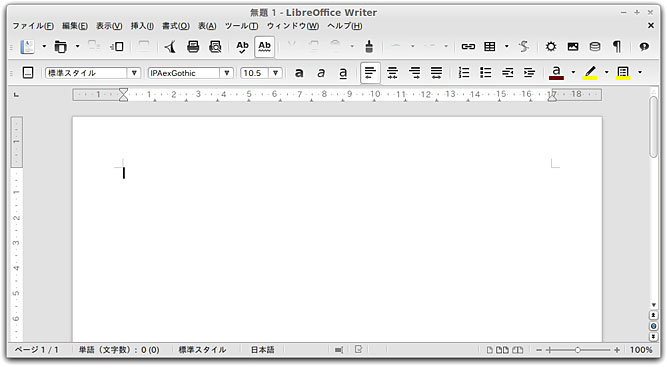Image resolution: width=667 pixels, height=368 pixels.
Task: Insert Hyperlink via chain icon
Action: pyautogui.click(x=468, y=46)
